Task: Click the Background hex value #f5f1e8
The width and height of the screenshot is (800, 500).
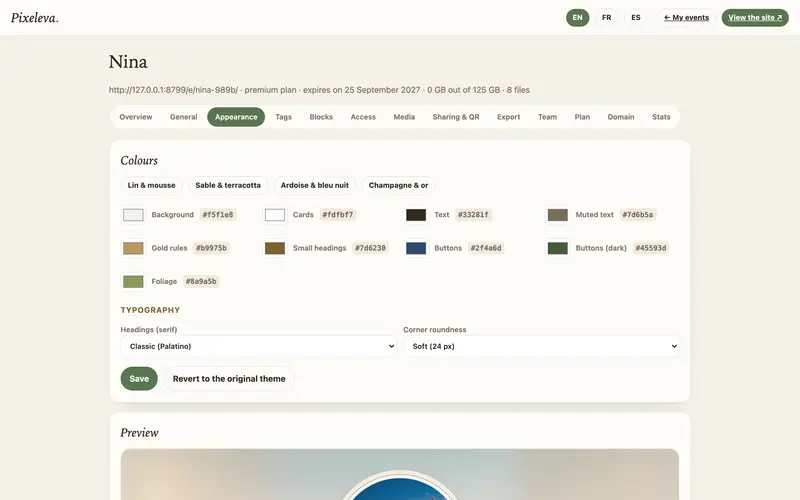Action: tap(218, 215)
